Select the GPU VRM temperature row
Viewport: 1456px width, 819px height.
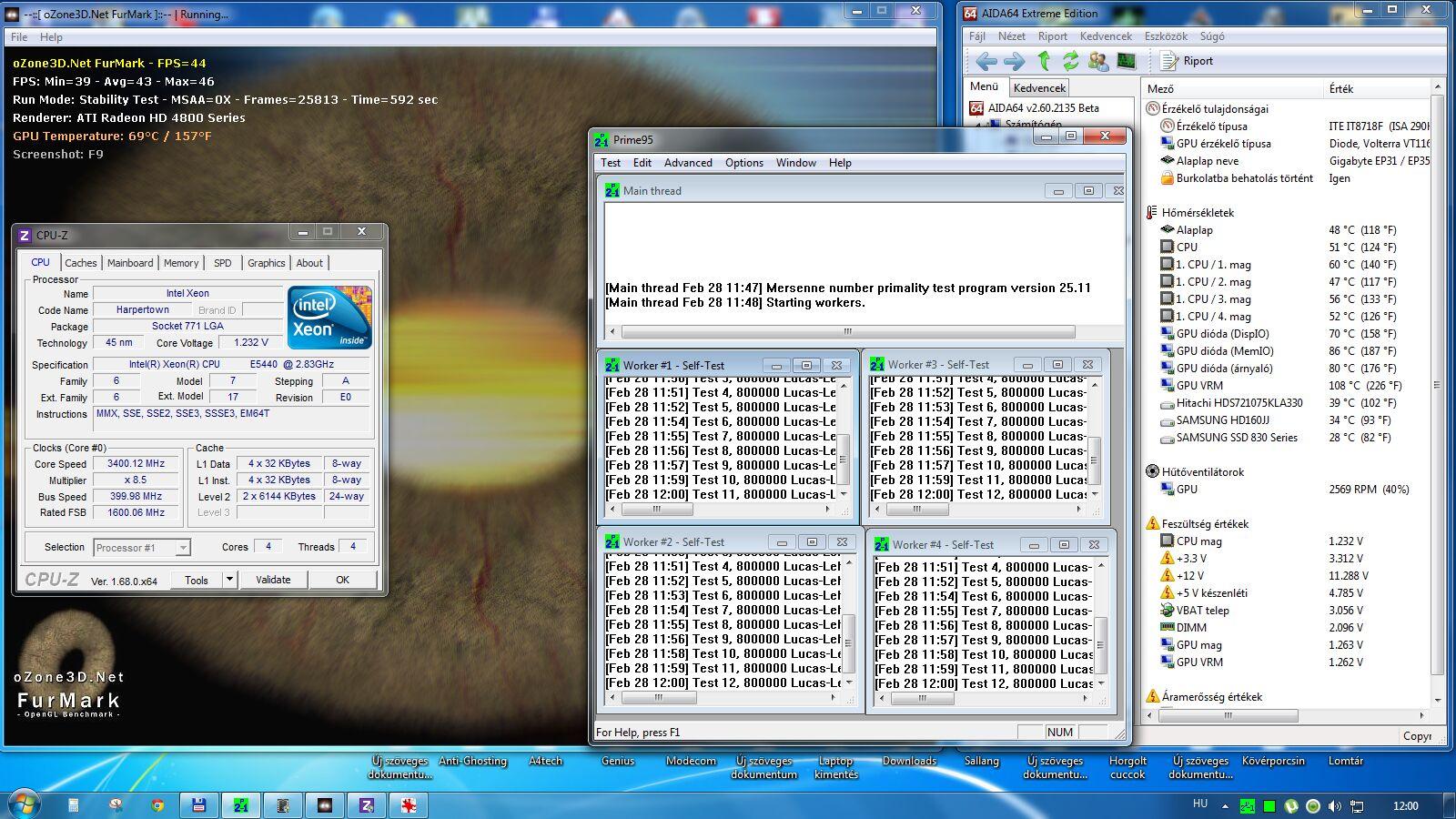coord(1288,386)
